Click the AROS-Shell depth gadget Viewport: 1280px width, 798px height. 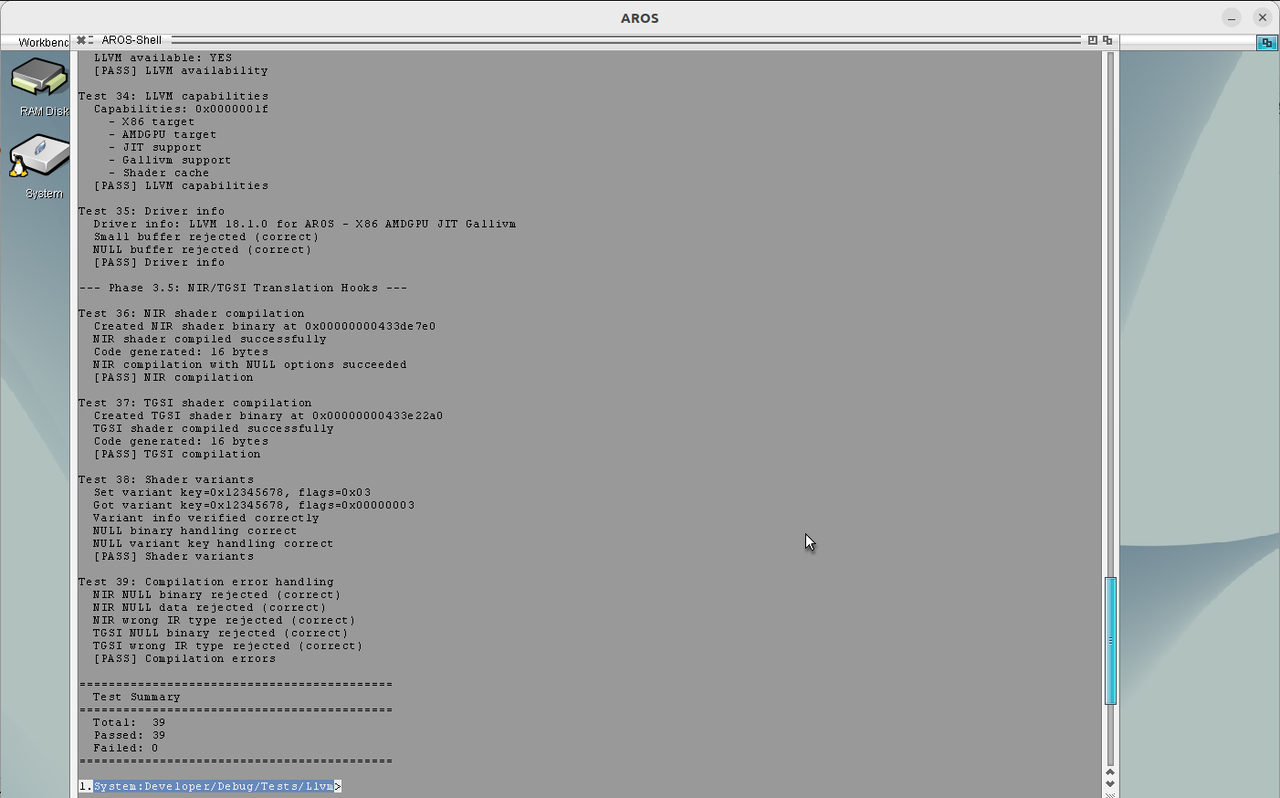(1107, 40)
